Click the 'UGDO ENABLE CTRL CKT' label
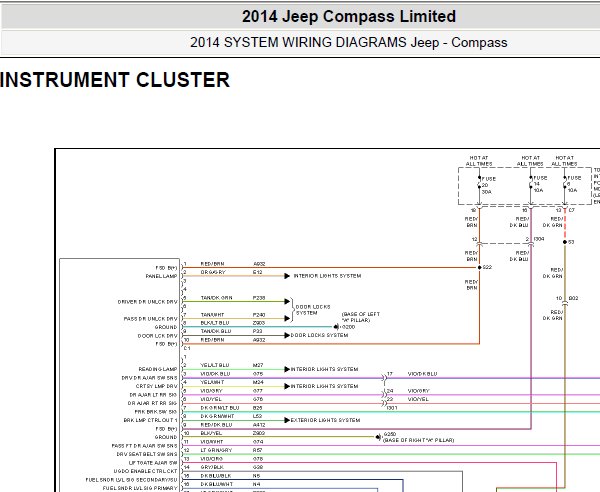The width and height of the screenshot is (600, 492). [x=145, y=471]
